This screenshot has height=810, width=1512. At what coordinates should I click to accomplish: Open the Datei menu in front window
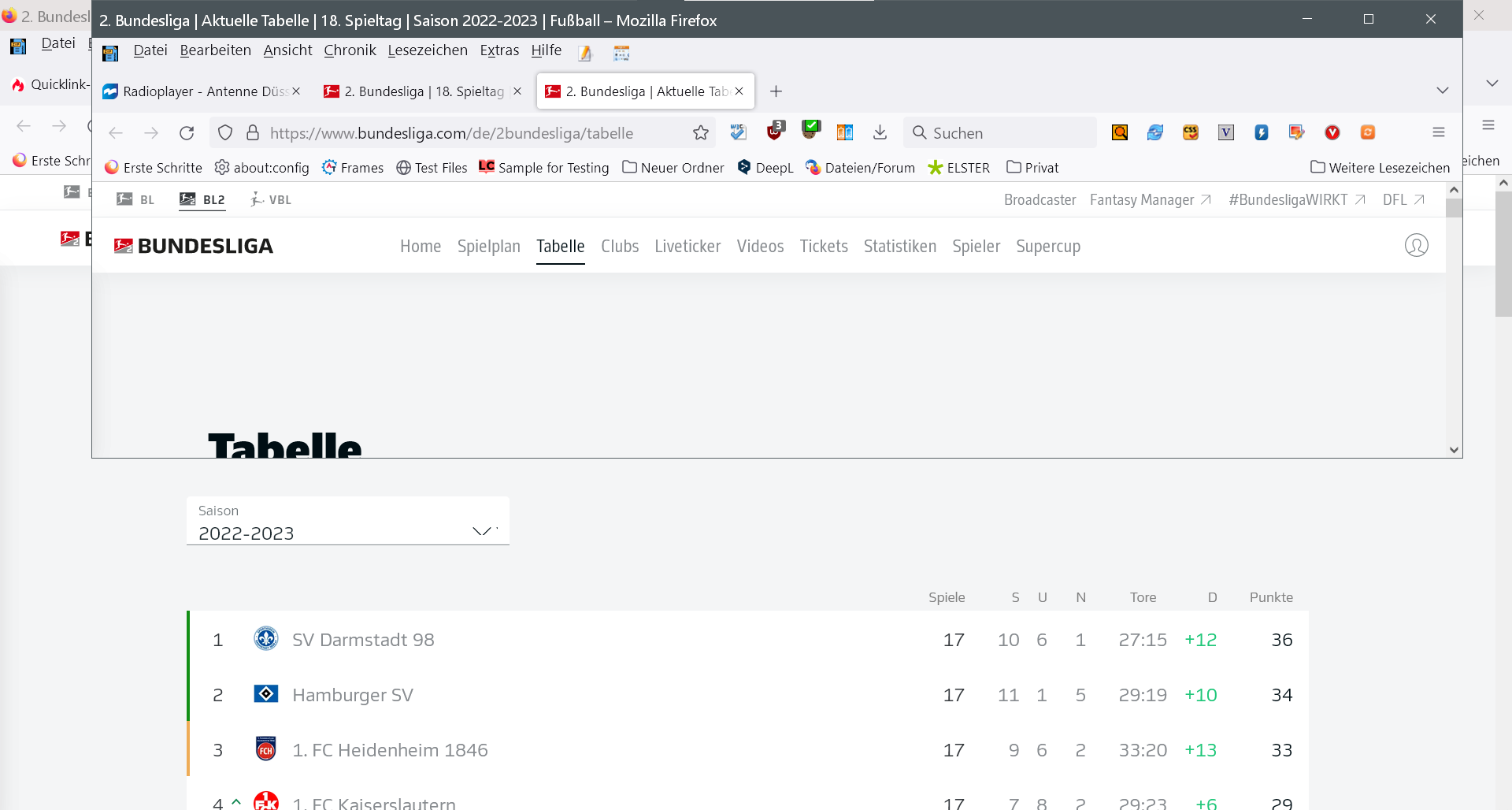click(150, 50)
